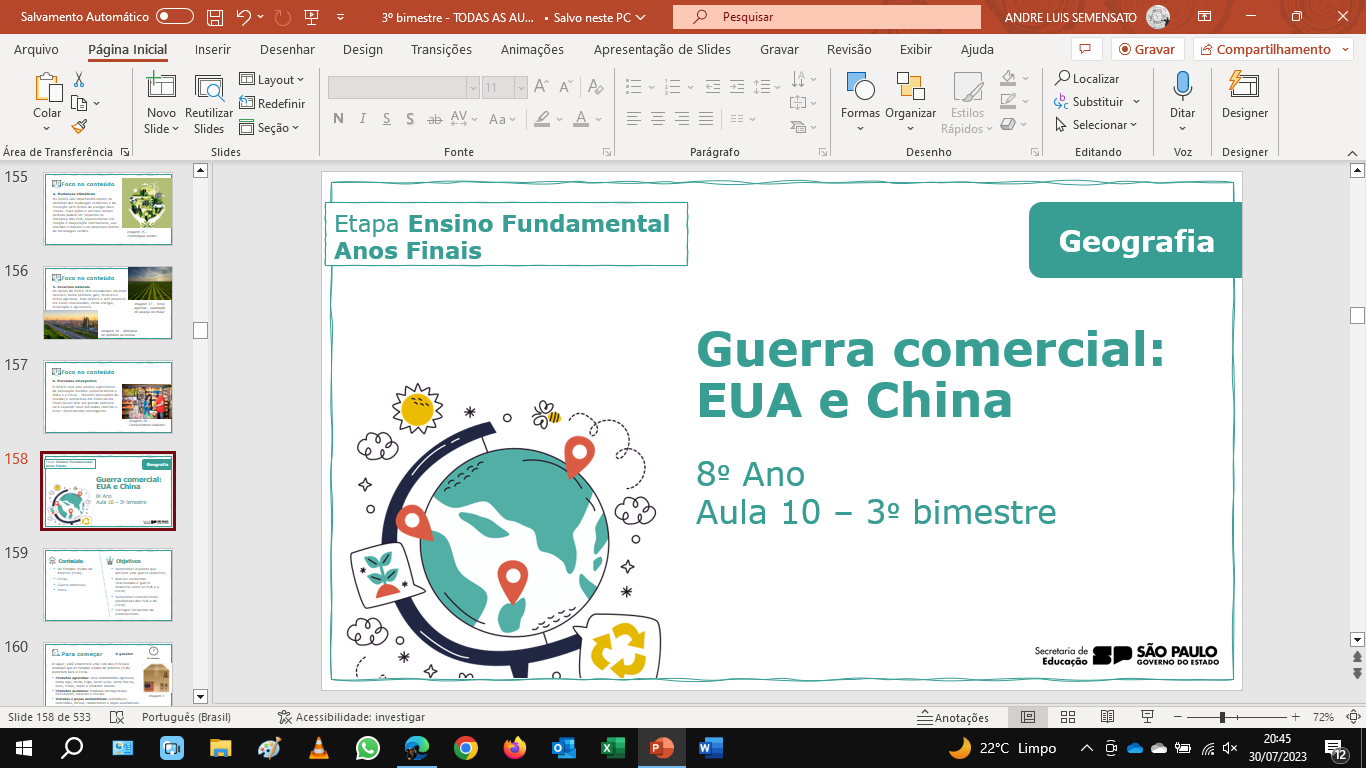The height and width of the screenshot is (768, 1366).
Task: Select the Format Painter brush icon
Action: (x=79, y=126)
